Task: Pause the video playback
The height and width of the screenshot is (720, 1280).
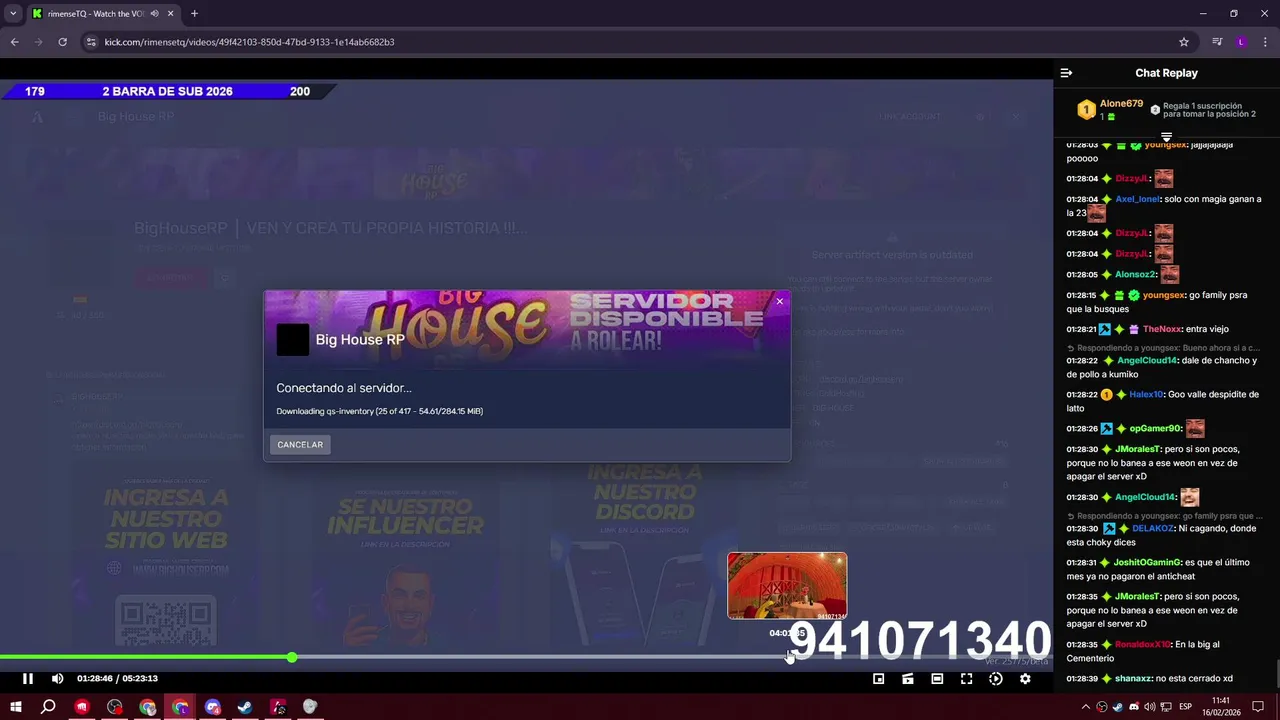Action: pyautogui.click(x=28, y=679)
